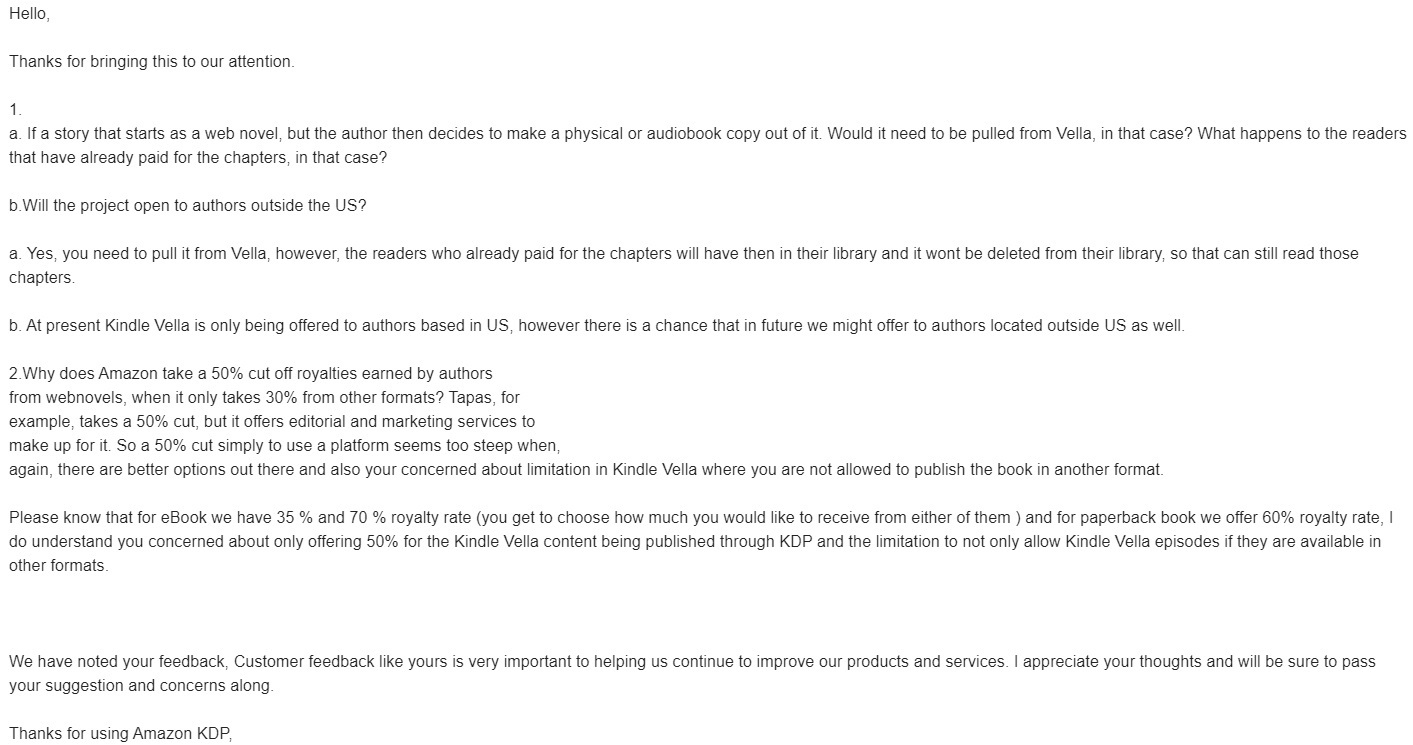
Task: Click "that have already paid for the chapters" line
Action: [191, 158]
